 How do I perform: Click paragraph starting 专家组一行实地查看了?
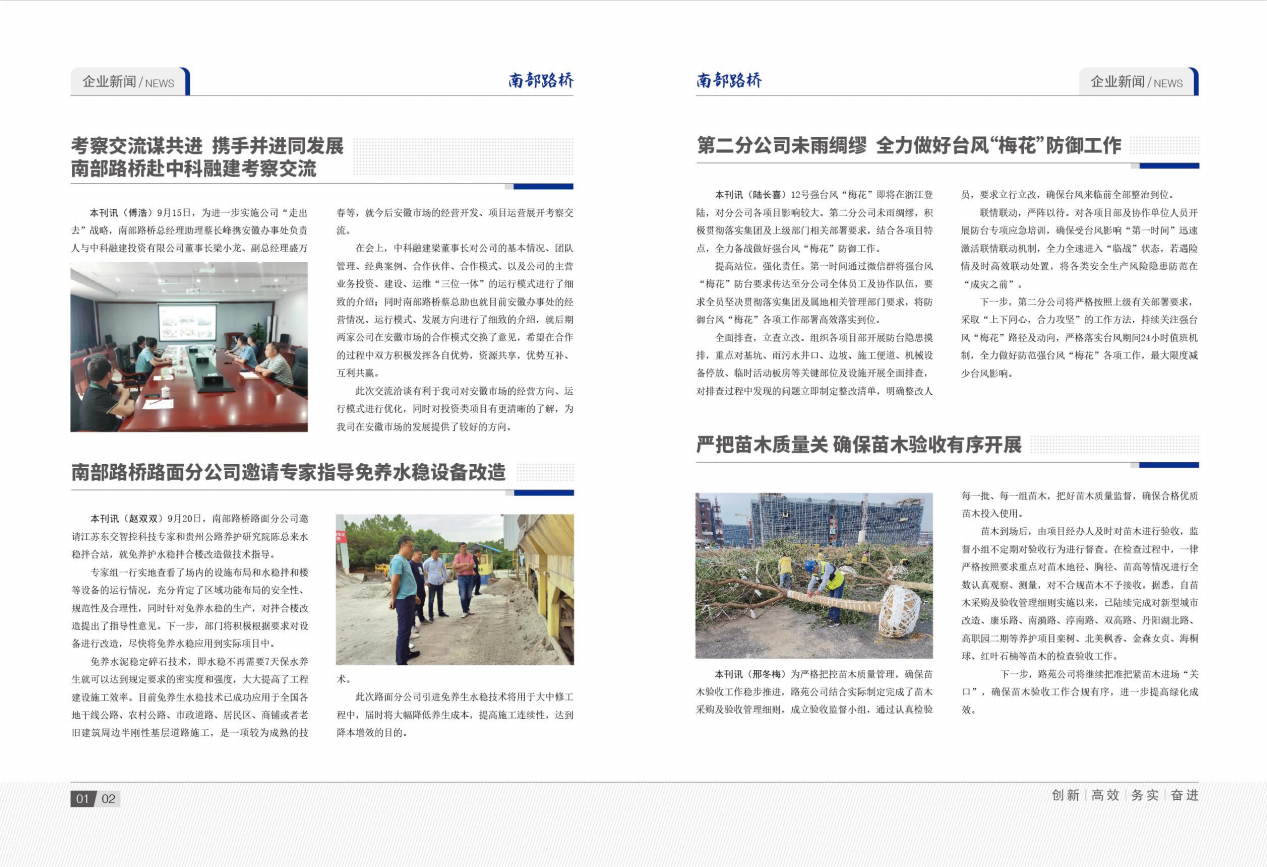189,607
